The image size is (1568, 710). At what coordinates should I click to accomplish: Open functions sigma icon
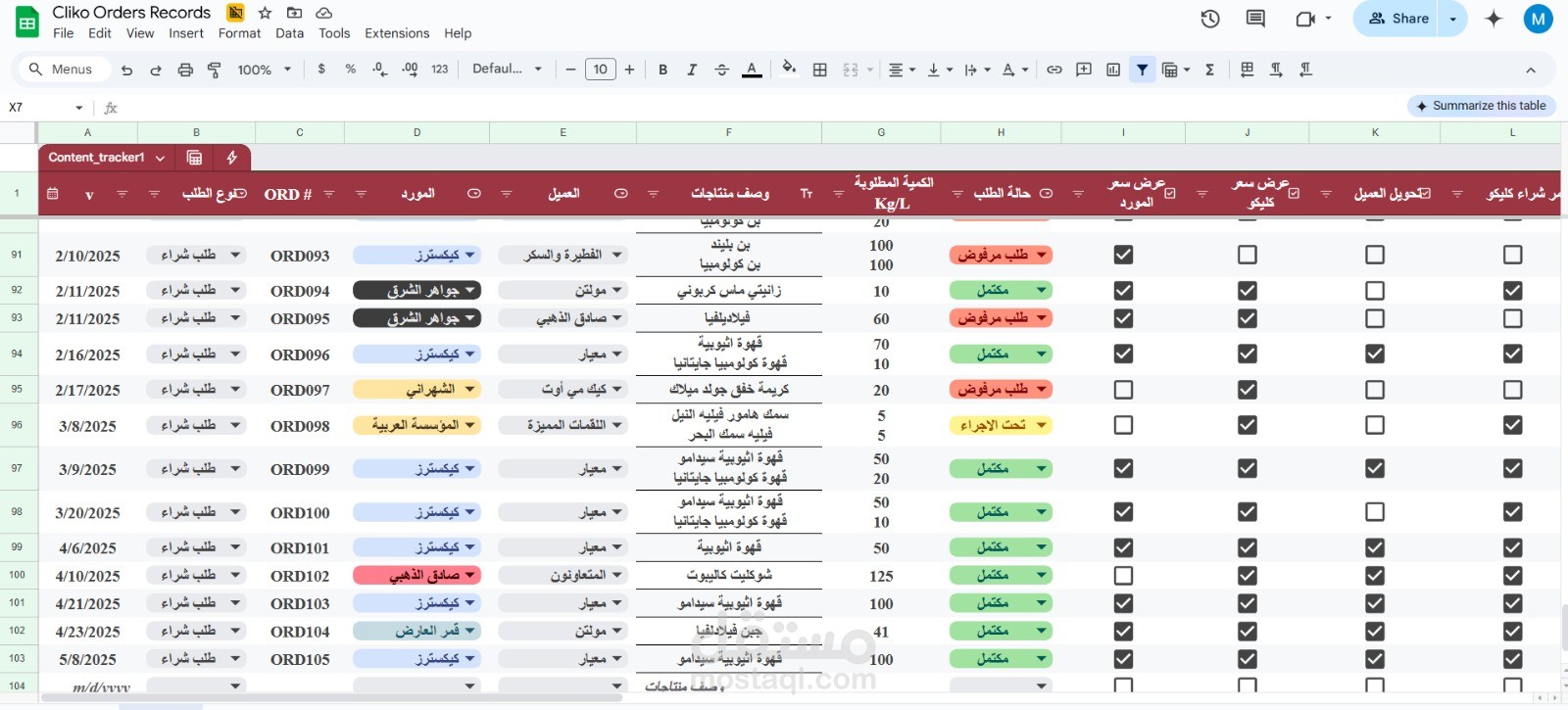pyautogui.click(x=1210, y=70)
